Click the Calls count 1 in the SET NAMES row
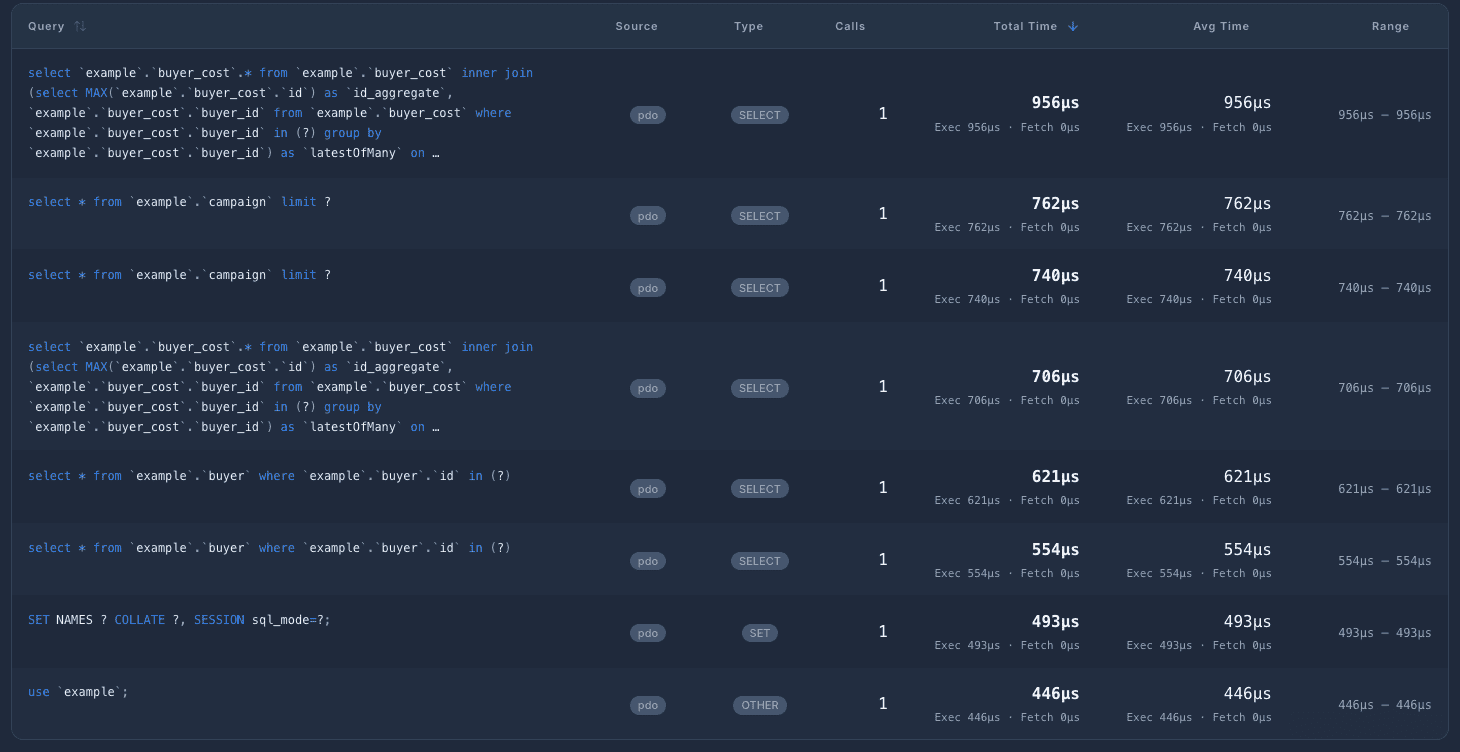The width and height of the screenshot is (1460, 752). point(883,632)
